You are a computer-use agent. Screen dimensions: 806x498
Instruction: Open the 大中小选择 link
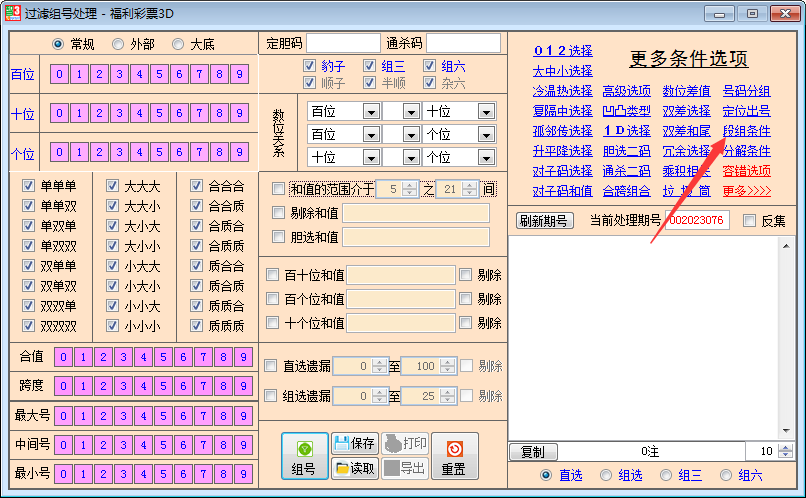pos(563,71)
